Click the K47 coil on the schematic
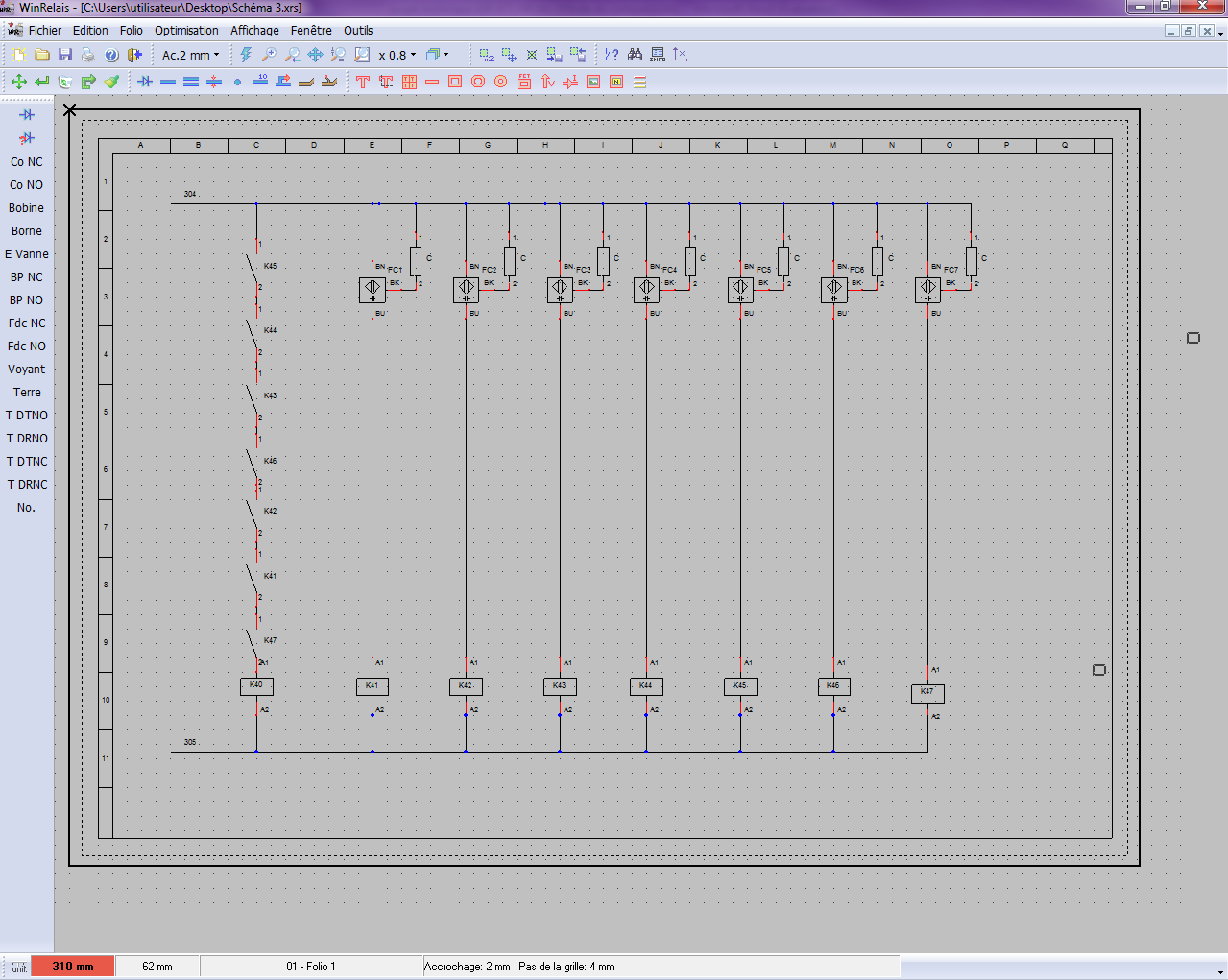 (x=927, y=692)
